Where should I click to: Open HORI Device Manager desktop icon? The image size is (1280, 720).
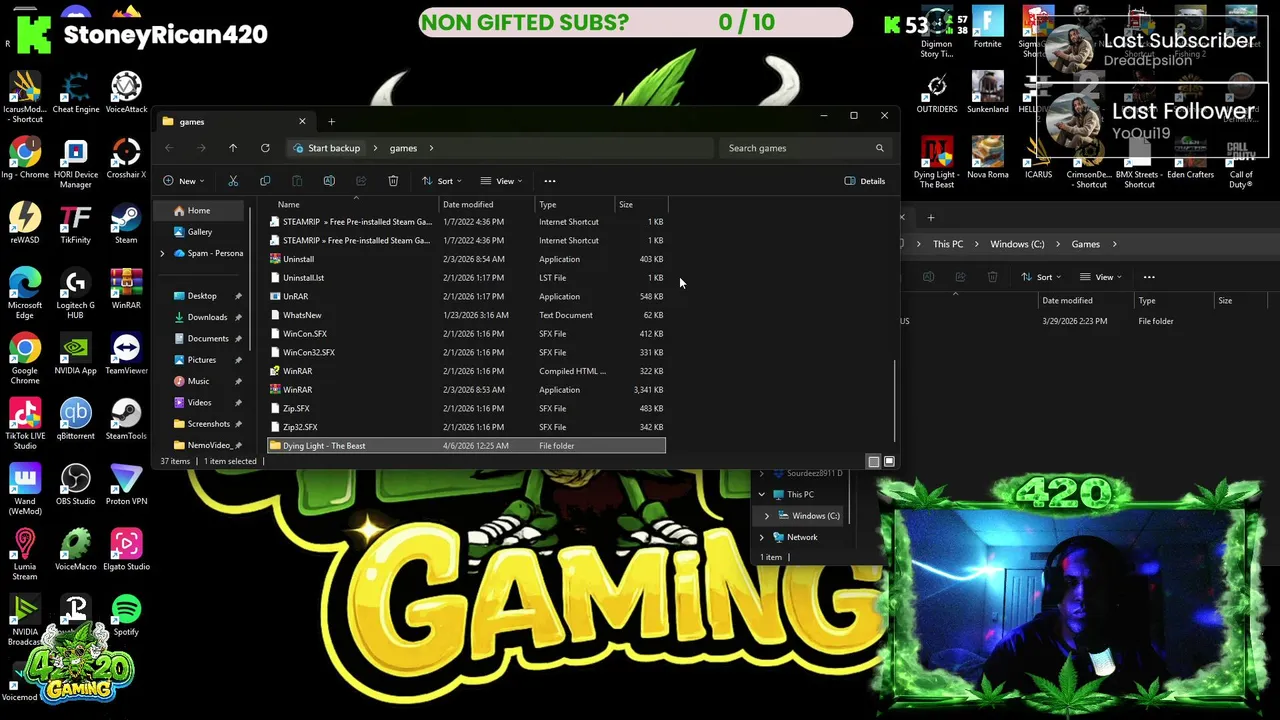76,164
